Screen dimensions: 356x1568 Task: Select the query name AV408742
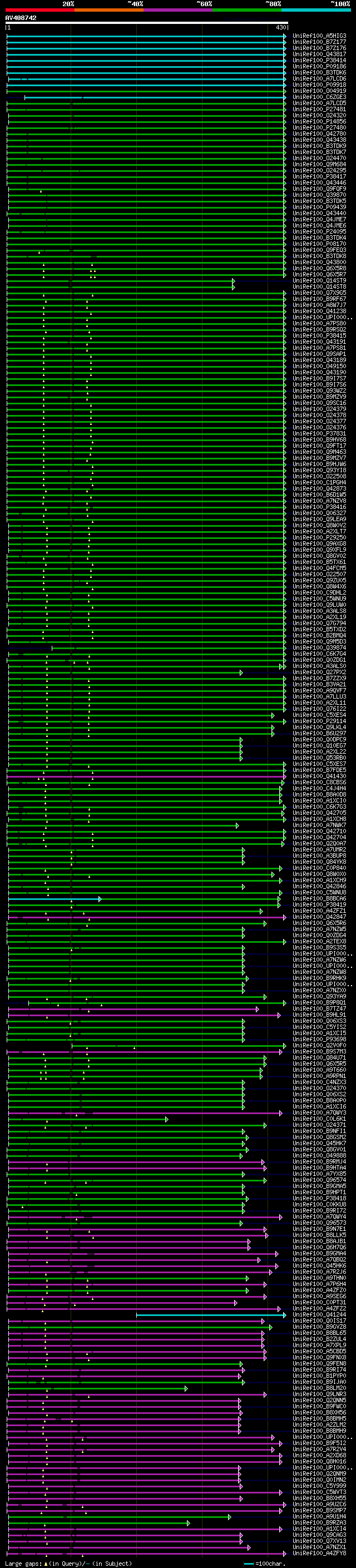click(21, 18)
